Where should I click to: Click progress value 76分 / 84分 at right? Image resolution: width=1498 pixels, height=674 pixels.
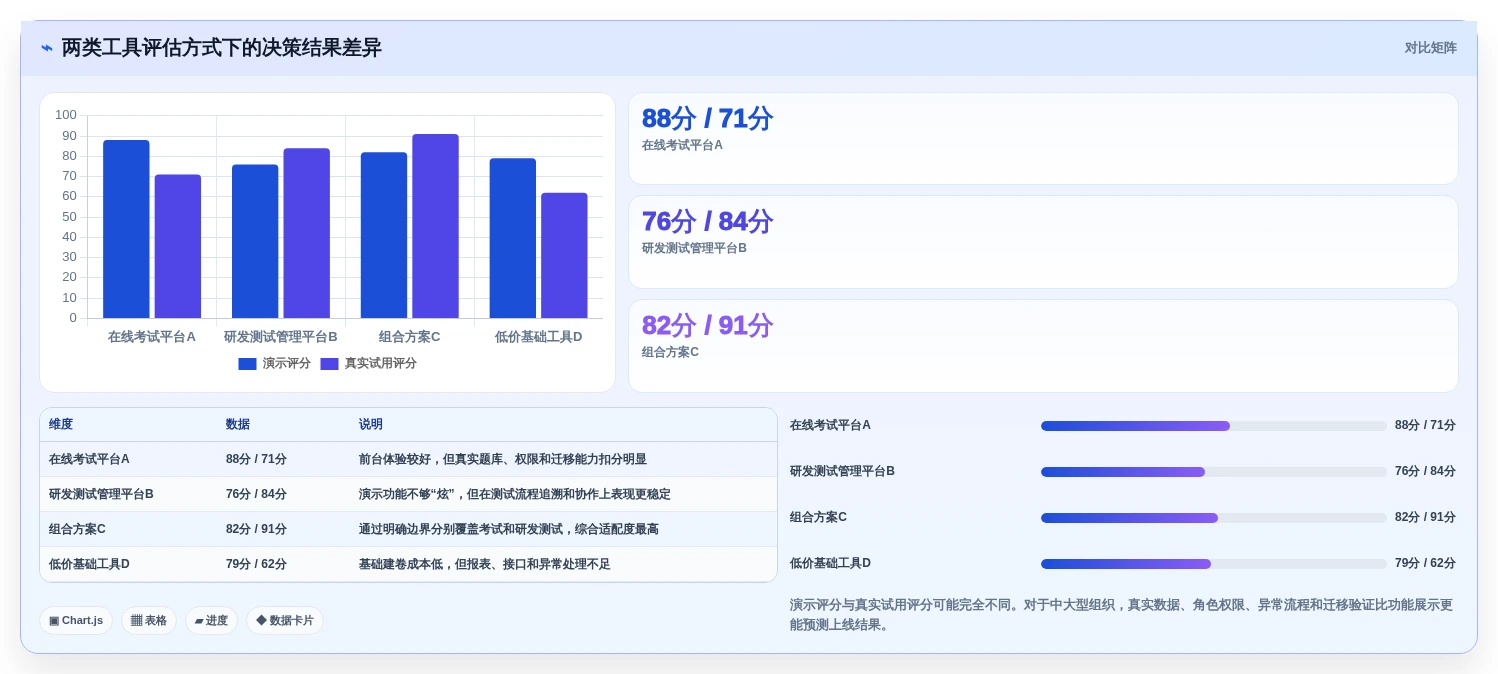[1425, 471]
